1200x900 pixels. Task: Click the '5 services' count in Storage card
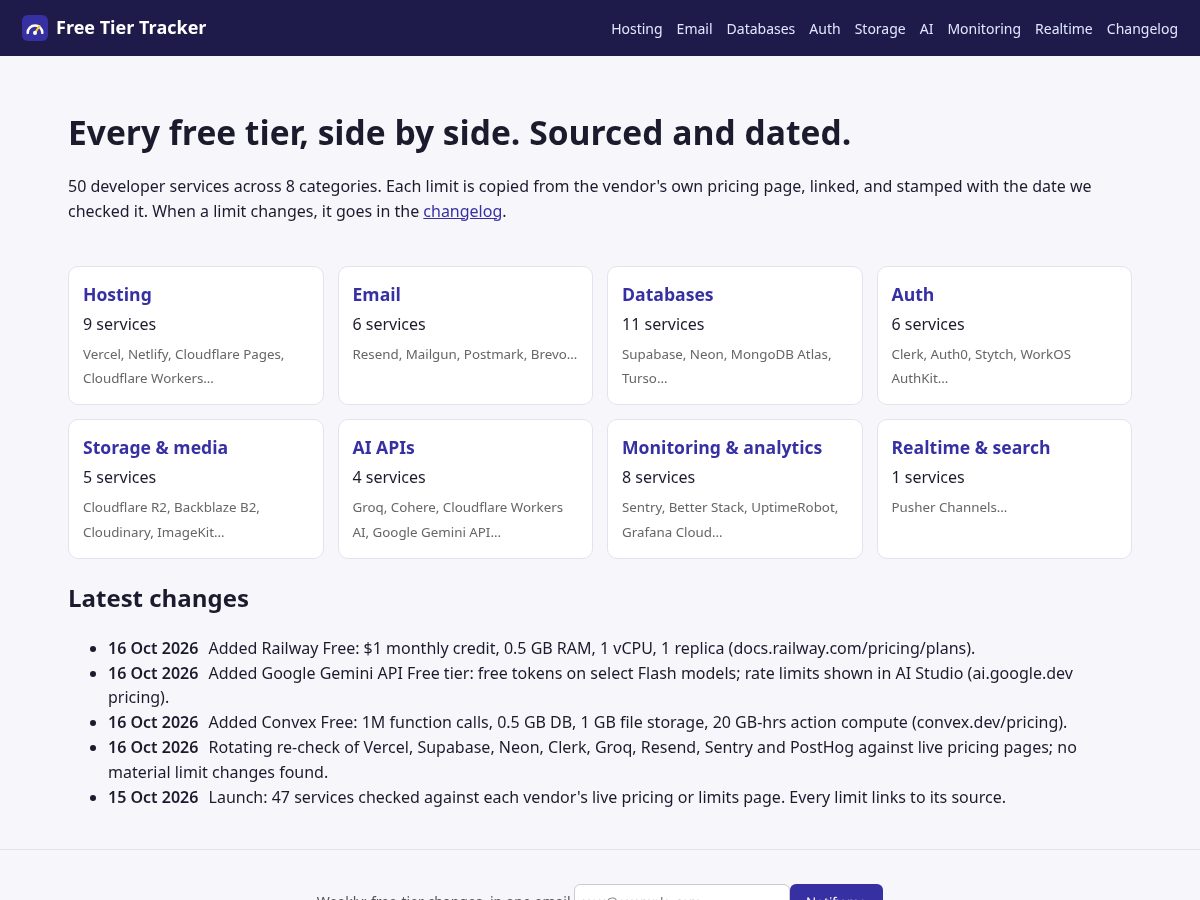[119, 477]
